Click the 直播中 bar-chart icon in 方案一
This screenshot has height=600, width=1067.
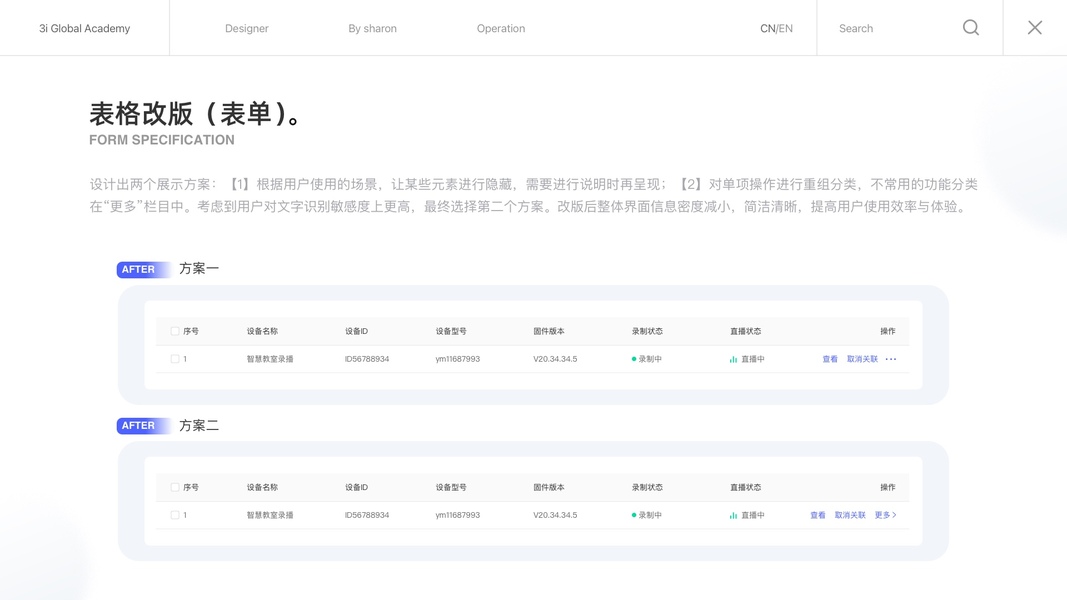click(x=733, y=359)
